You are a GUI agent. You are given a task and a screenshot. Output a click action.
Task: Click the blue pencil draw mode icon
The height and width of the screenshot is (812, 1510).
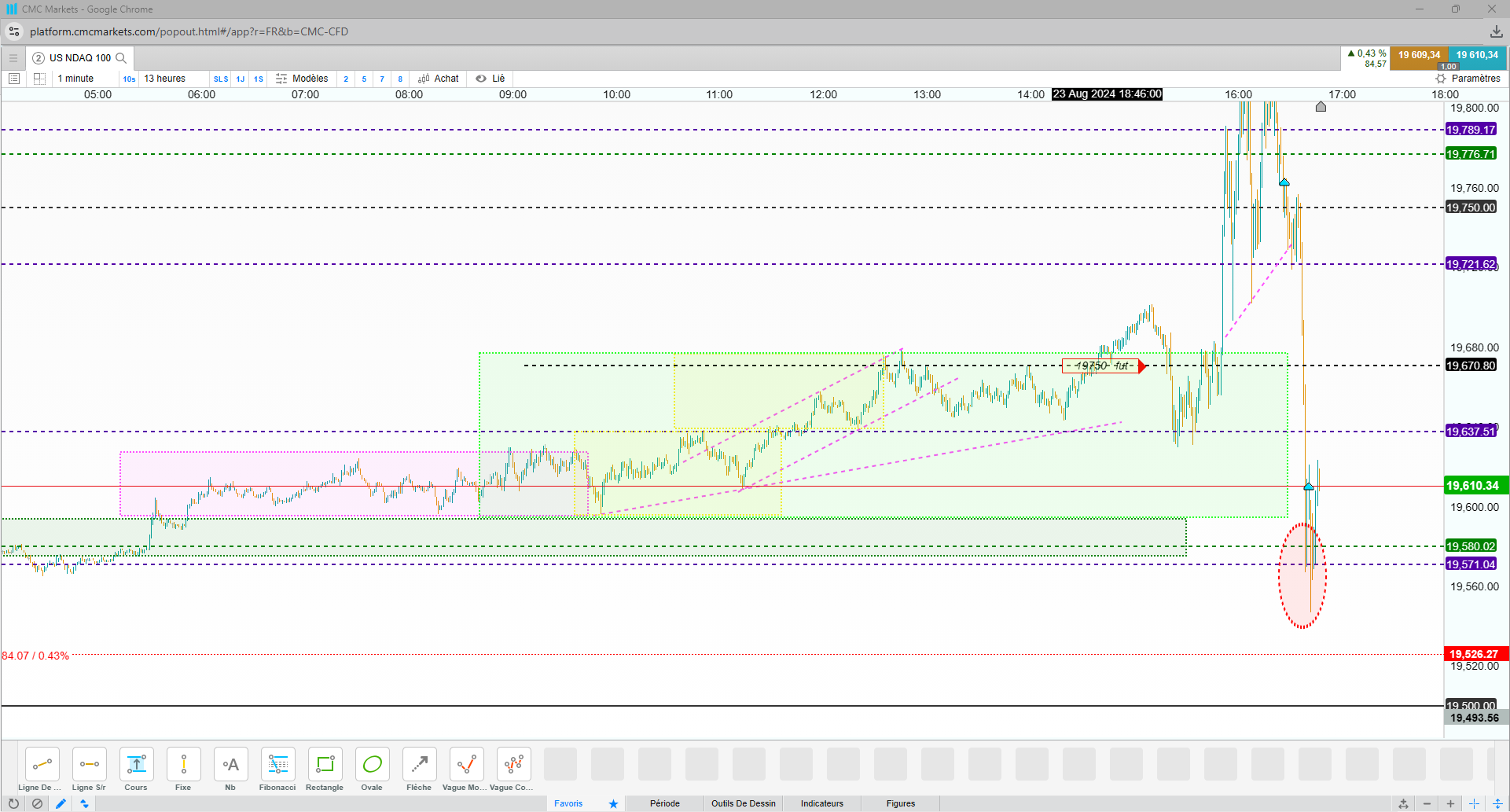pos(61,803)
